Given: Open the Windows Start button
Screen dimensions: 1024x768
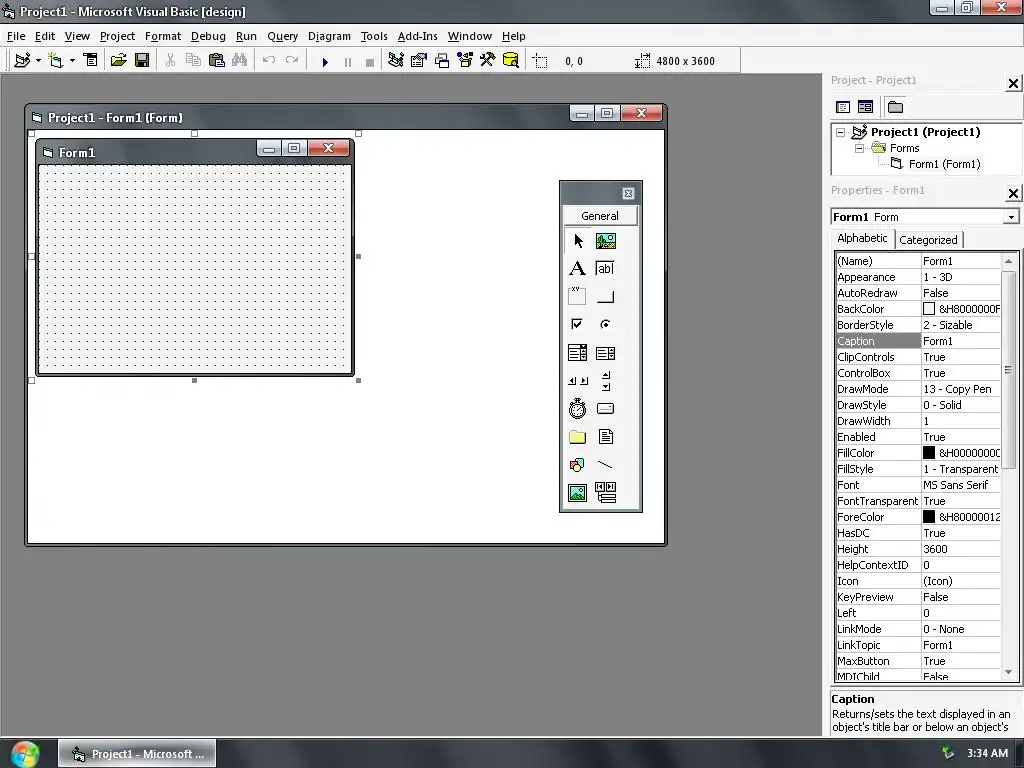Looking at the screenshot, I should (25, 754).
